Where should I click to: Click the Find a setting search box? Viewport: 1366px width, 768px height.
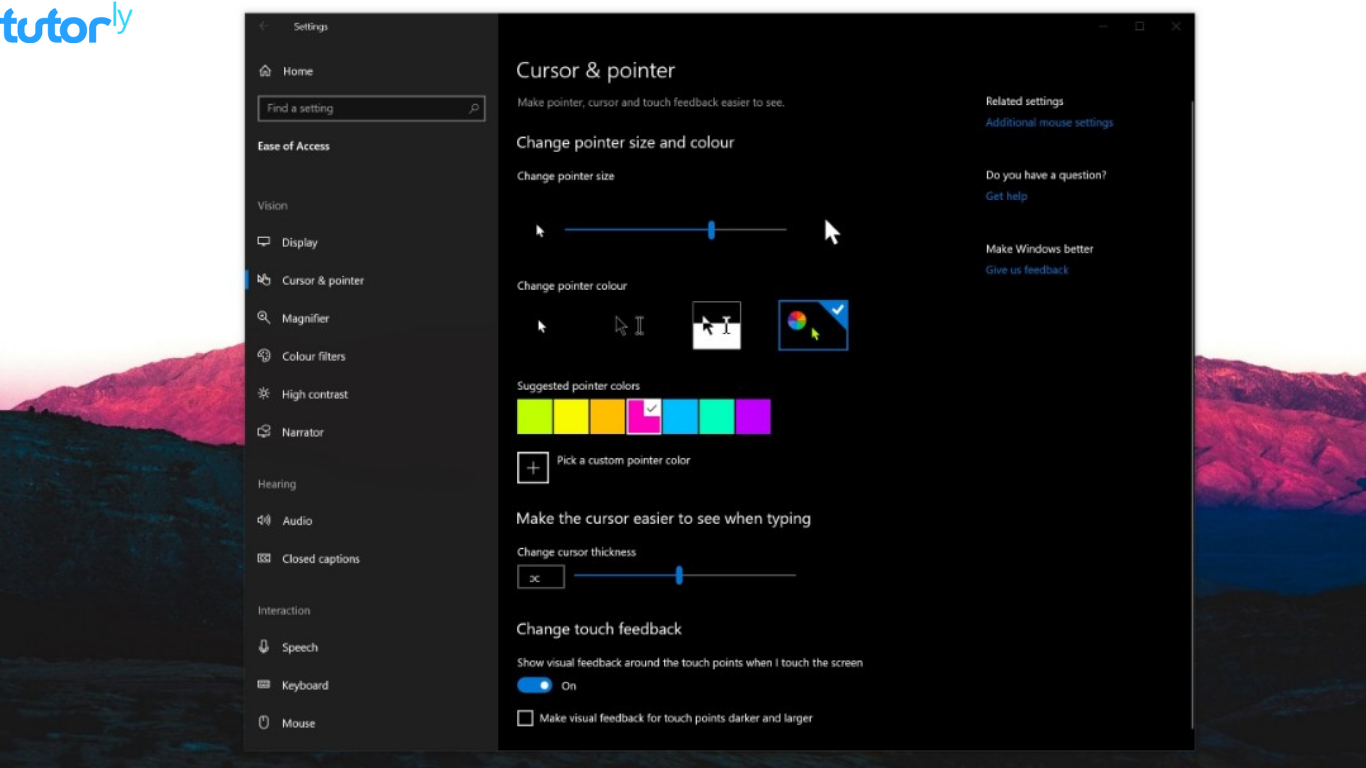pyautogui.click(x=371, y=108)
